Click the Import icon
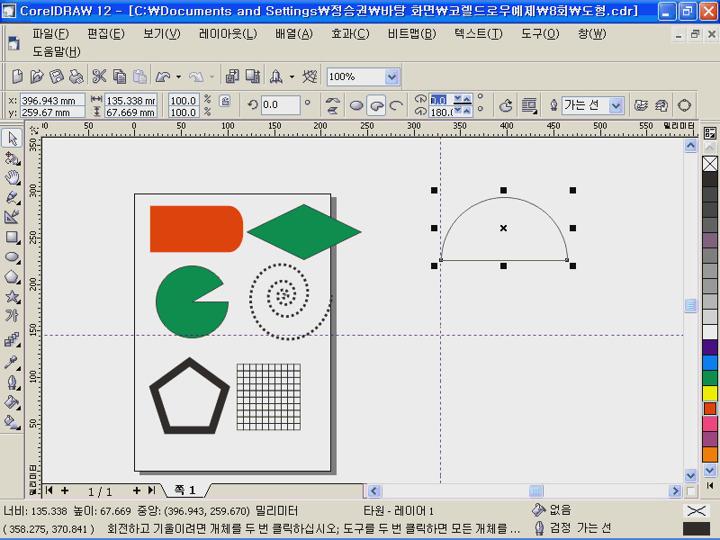The width and height of the screenshot is (720, 540). 232,76
